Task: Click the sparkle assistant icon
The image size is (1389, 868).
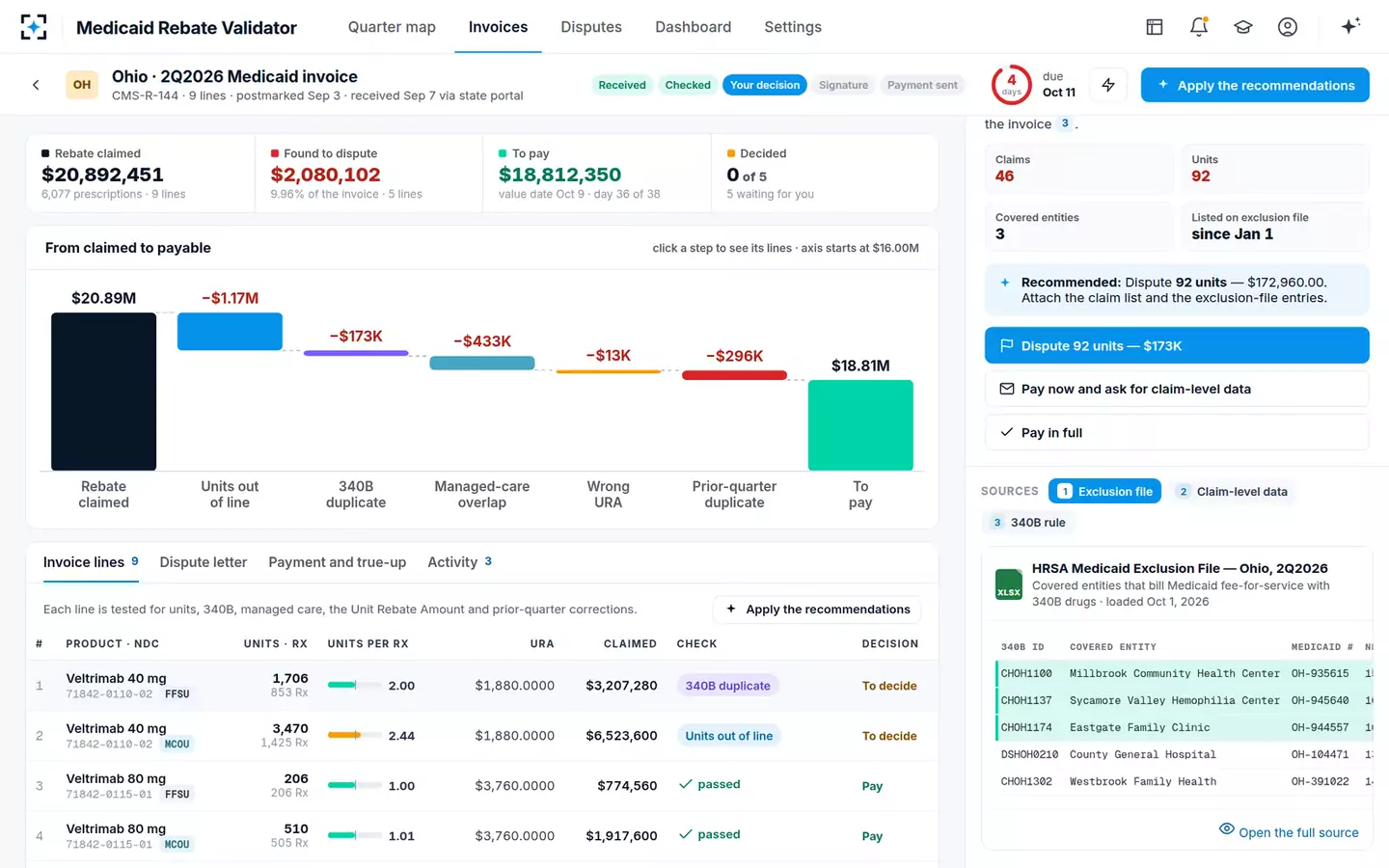Action: pos(1350,26)
